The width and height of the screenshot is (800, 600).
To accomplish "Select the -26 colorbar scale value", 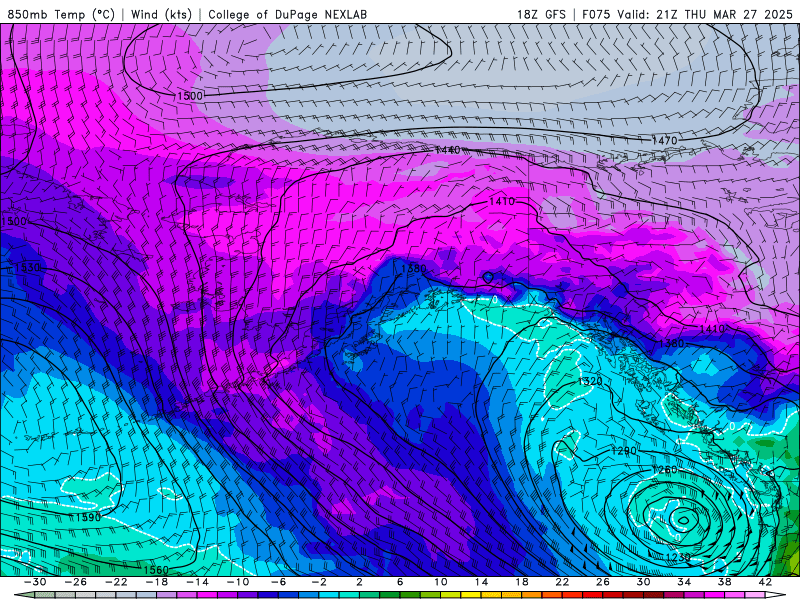I will coord(75,582).
